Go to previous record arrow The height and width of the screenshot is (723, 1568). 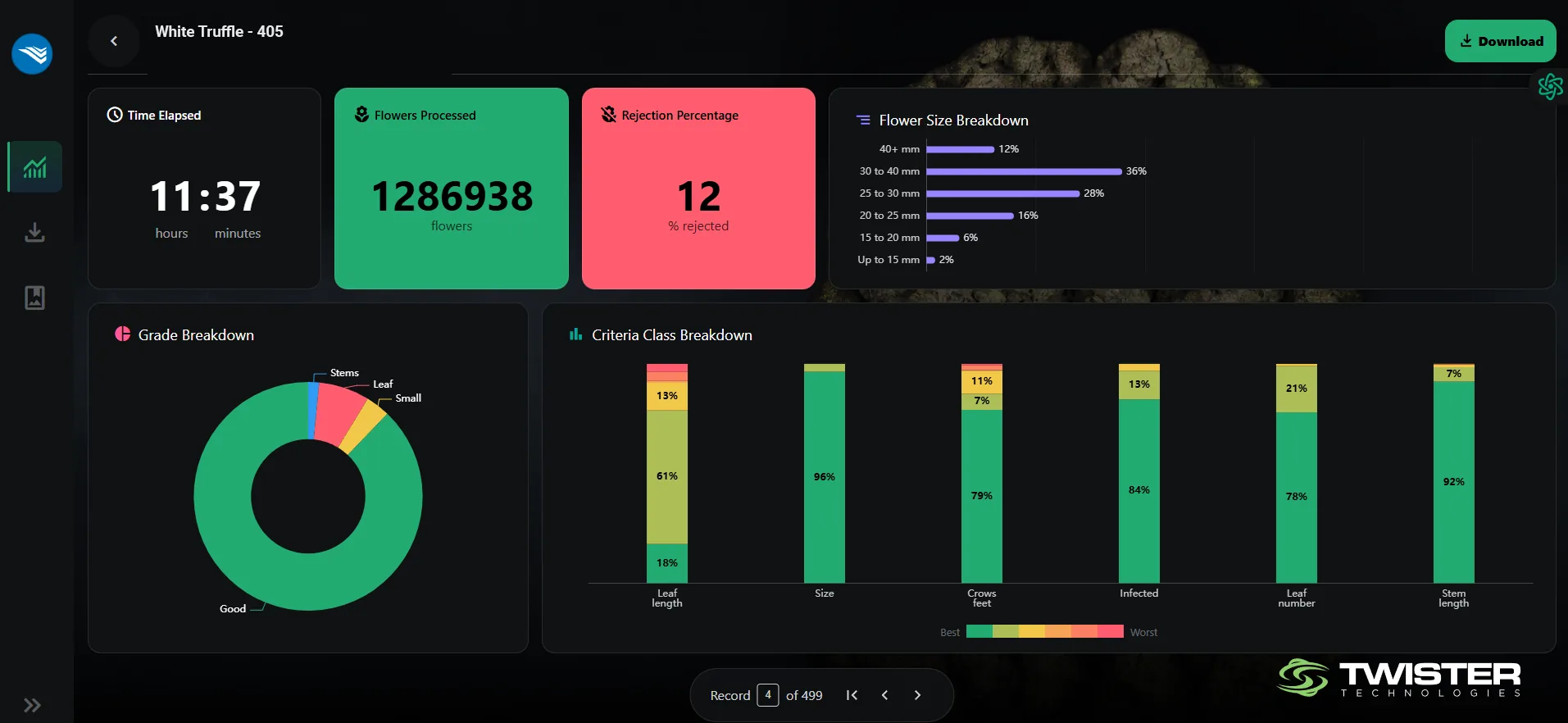point(884,695)
